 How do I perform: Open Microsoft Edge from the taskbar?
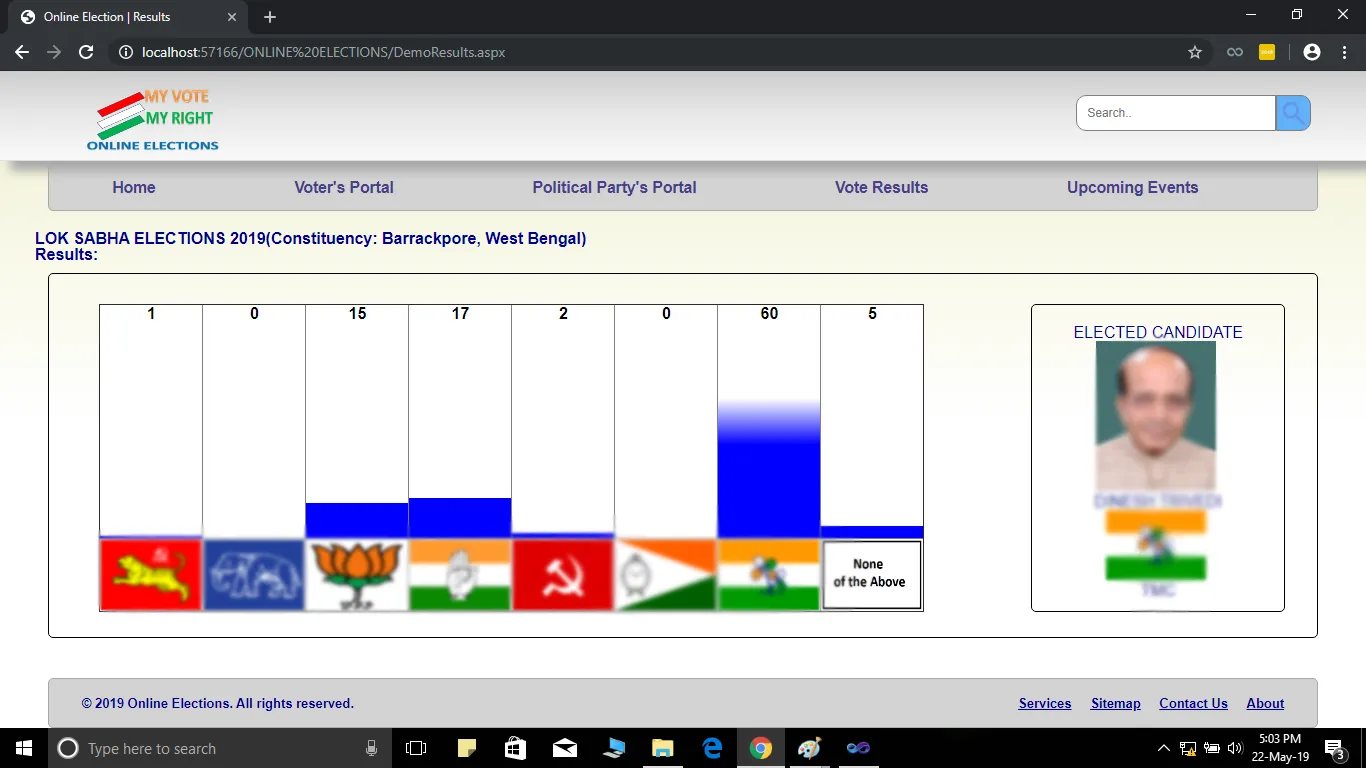[x=712, y=748]
